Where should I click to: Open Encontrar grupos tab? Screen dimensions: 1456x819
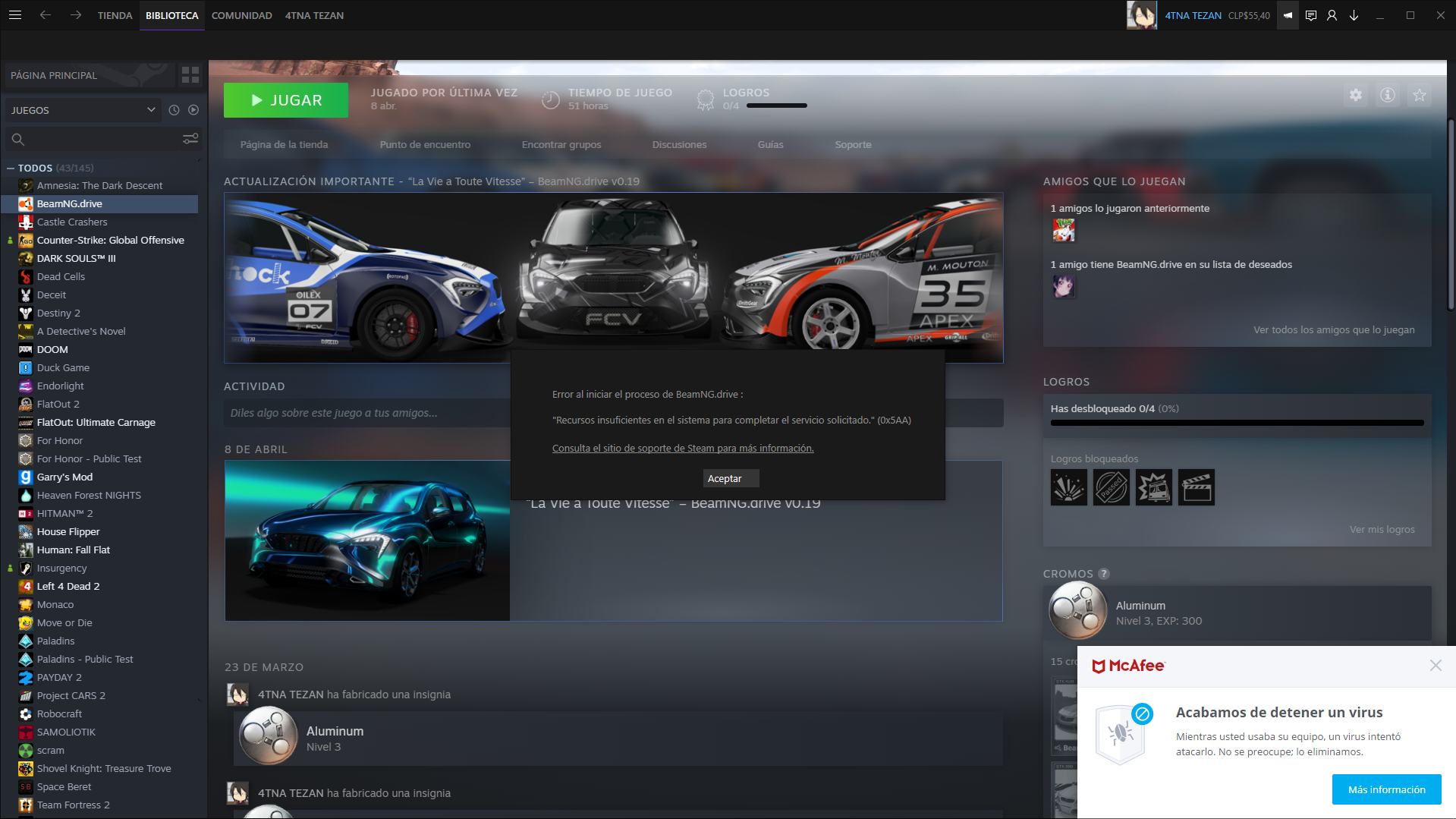point(561,144)
